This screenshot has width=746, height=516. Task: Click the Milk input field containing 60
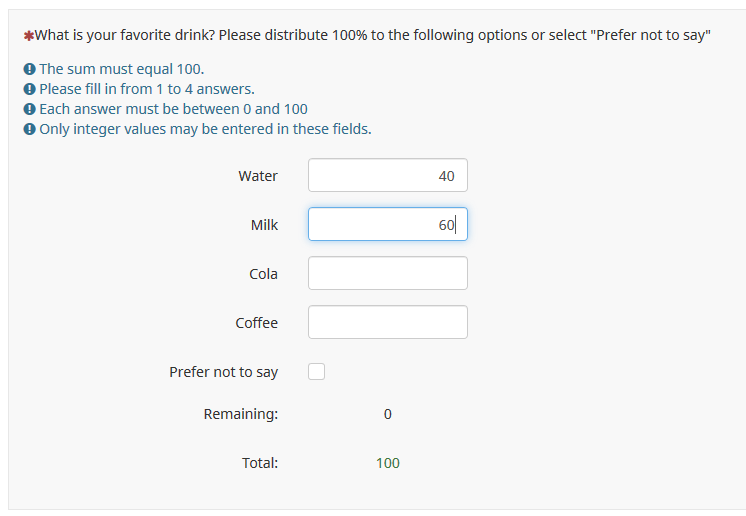point(387,225)
